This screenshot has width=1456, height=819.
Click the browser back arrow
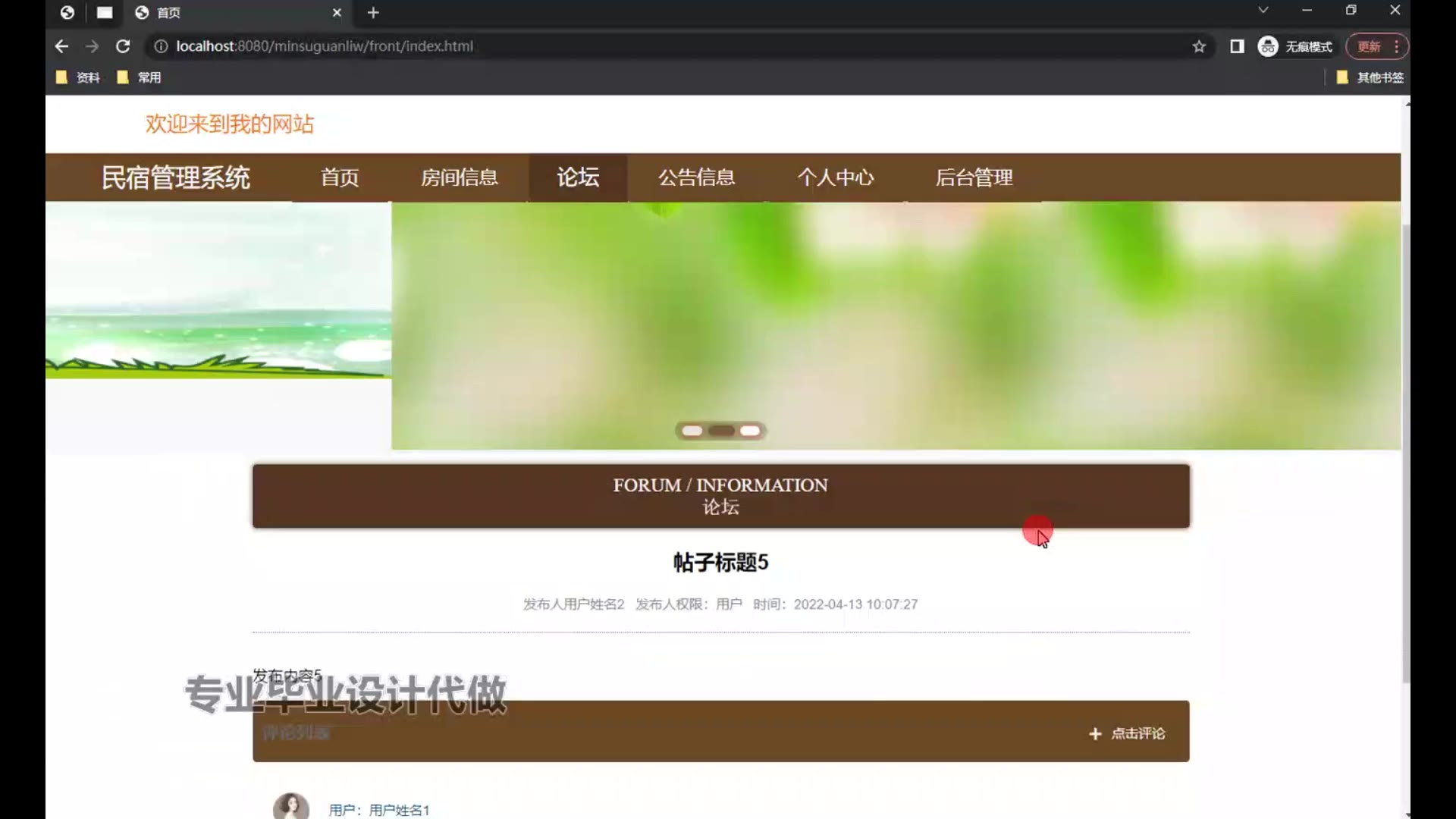click(x=61, y=46)
